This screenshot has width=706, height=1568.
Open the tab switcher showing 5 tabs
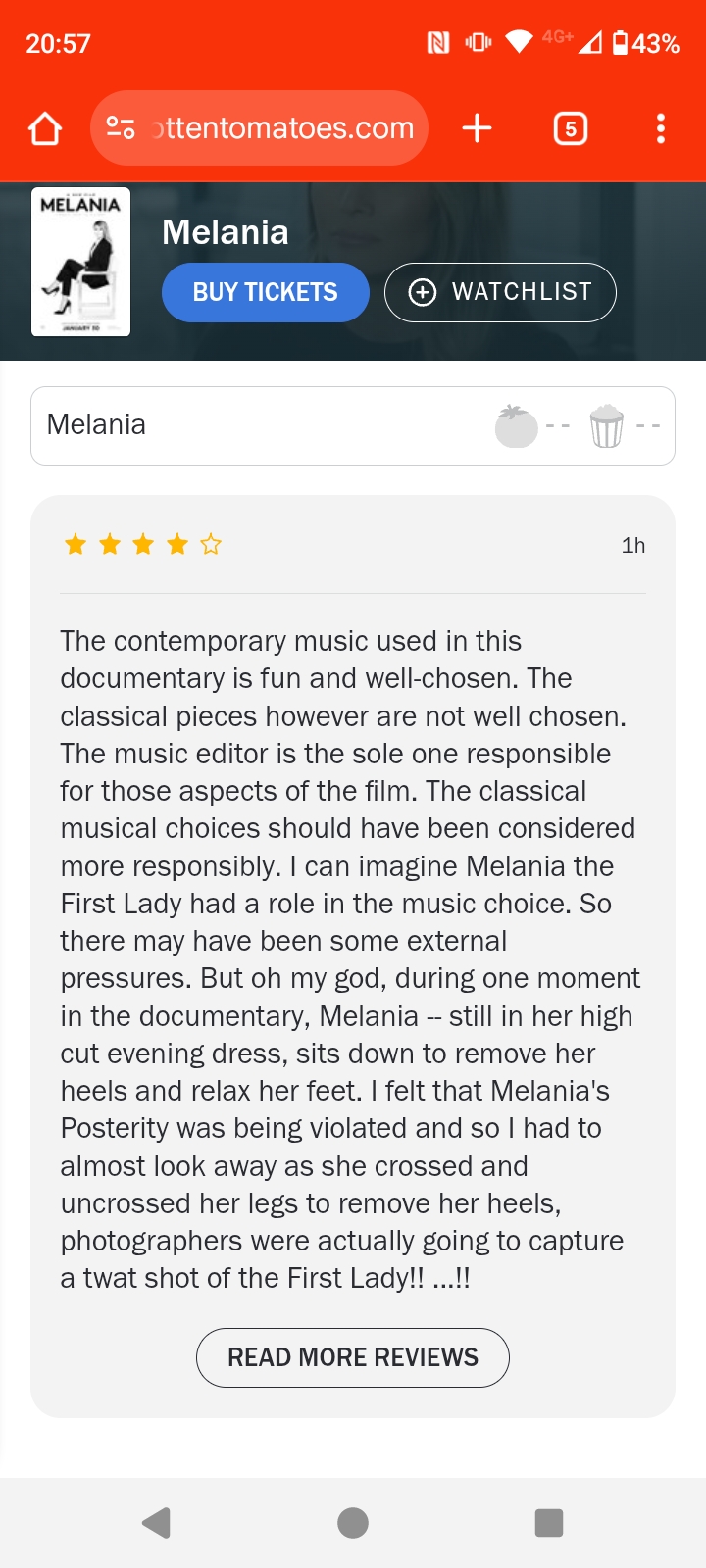pos(571,128)
